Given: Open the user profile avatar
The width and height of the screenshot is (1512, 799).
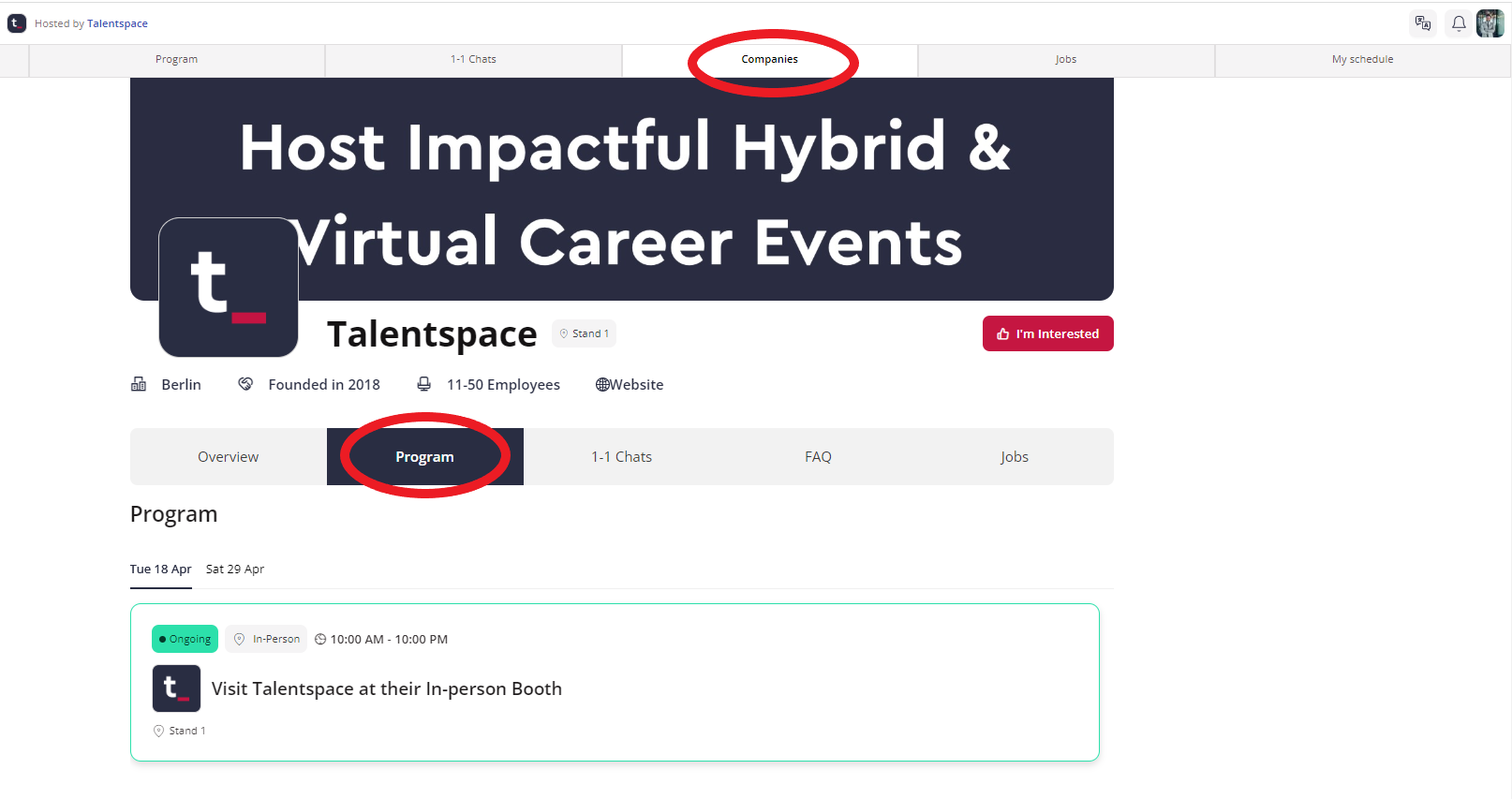Looking at the screenshot, I should click(x=1490, y=23).
